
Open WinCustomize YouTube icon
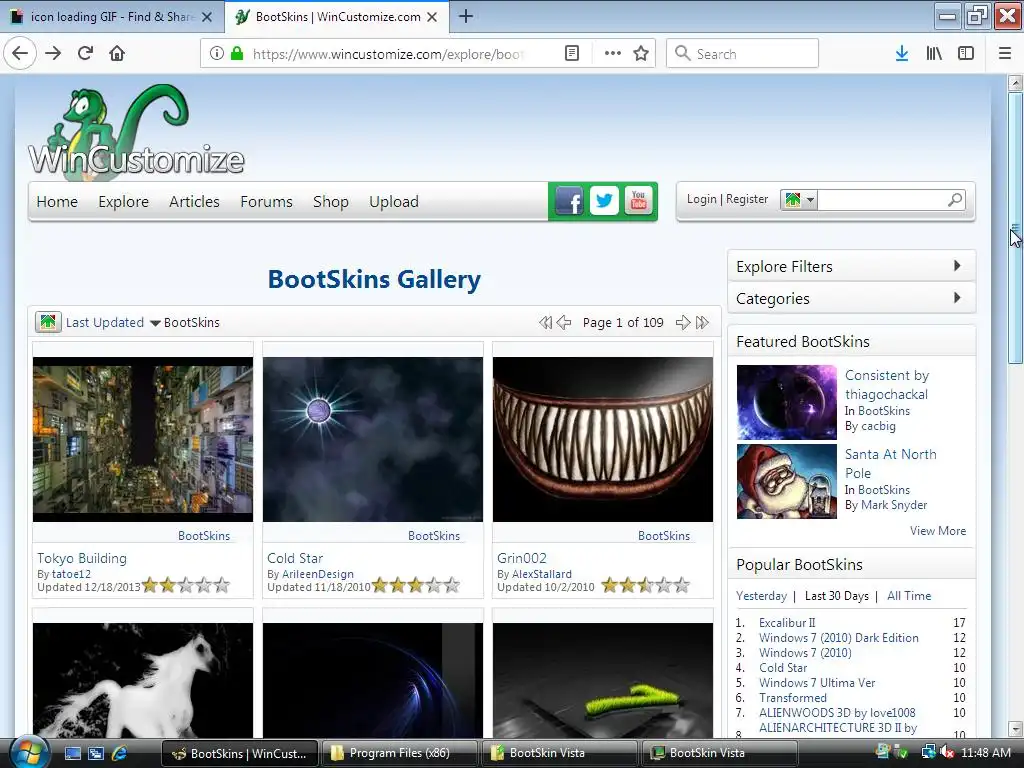pyautogui.click(x=638, y=200)
